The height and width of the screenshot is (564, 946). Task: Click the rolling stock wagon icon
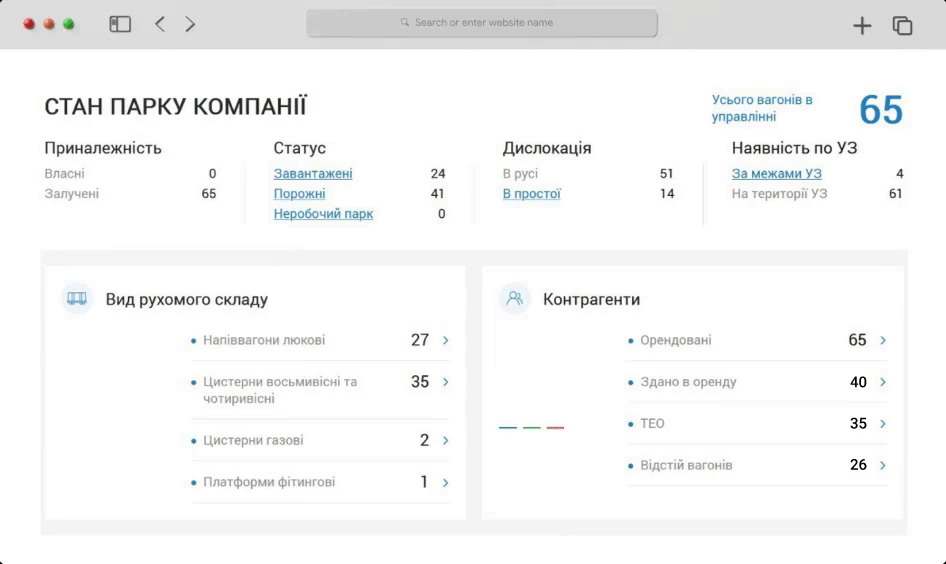[x=77, y=298]
